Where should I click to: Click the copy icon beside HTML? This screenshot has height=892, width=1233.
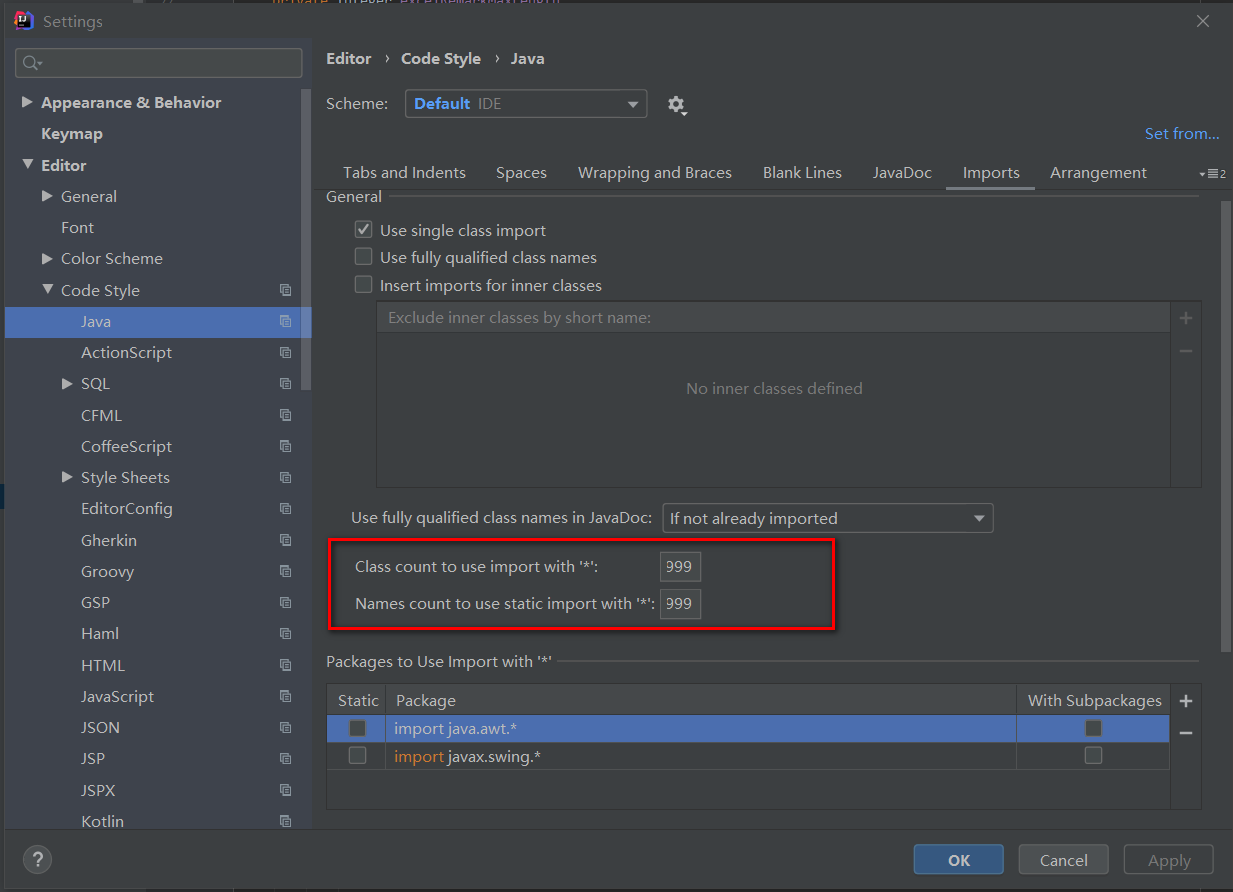point(286,665)
